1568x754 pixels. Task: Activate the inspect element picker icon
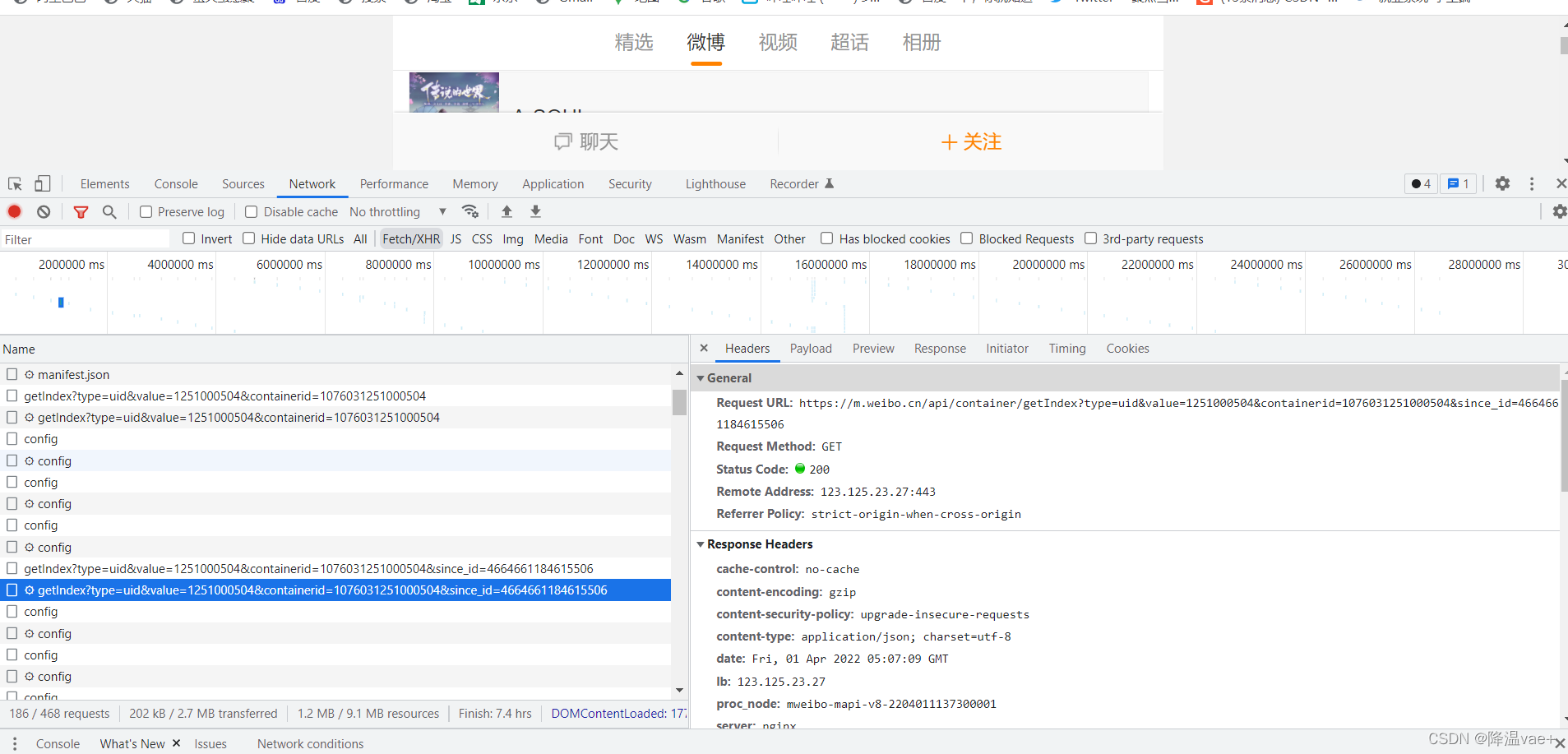(x=15, y=184)
